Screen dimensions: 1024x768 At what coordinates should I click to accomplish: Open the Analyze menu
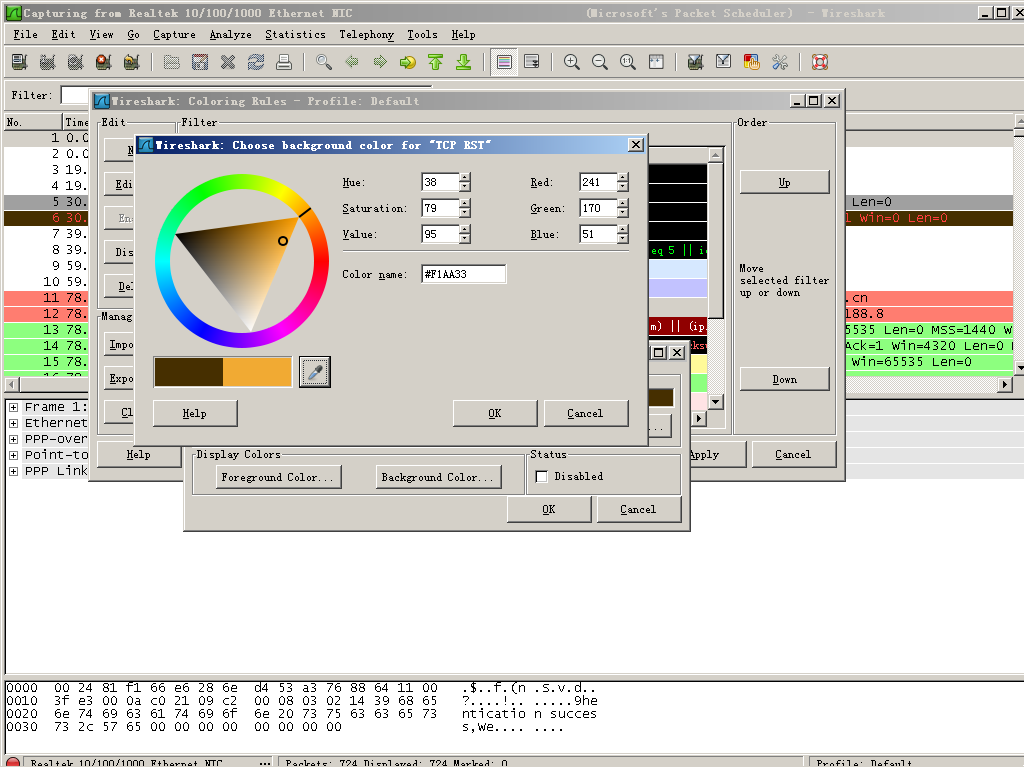pos(231,35)
